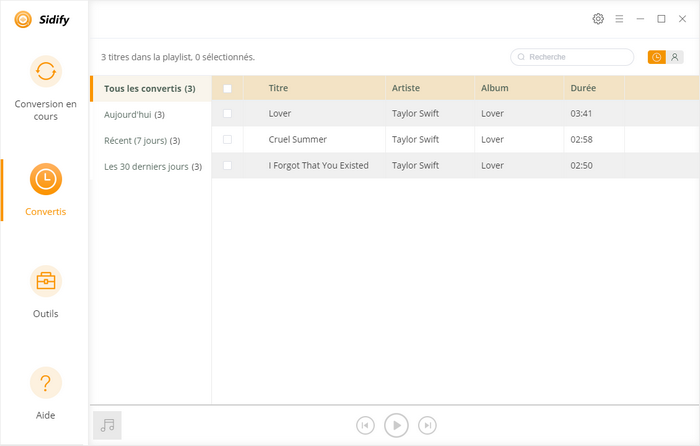Image resolution: width=700 pixels, height=446 pixels.
Task: Check the box for Cruel Summer
Action: [227, 139]
